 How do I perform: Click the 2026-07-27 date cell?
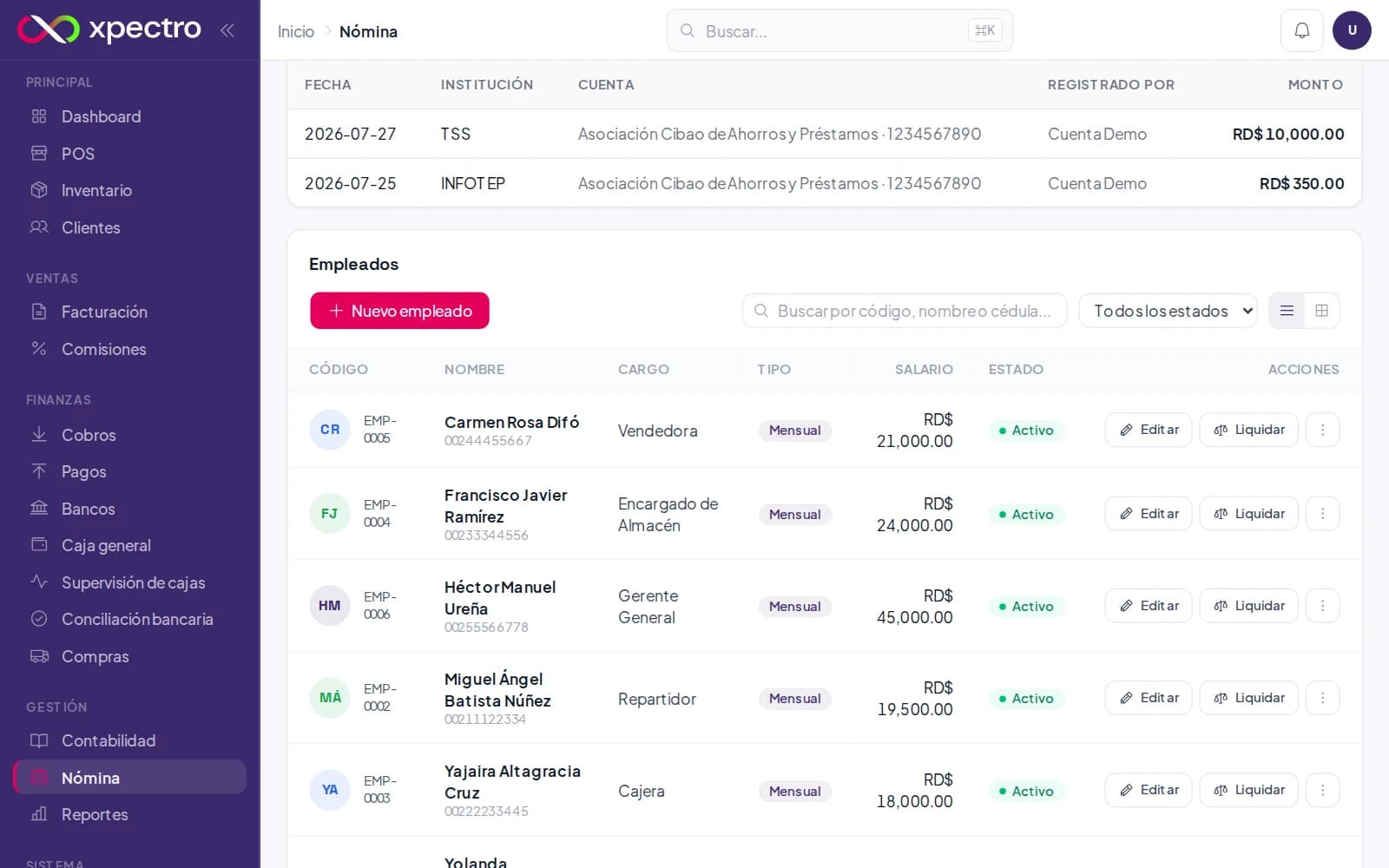pos(350,134)
